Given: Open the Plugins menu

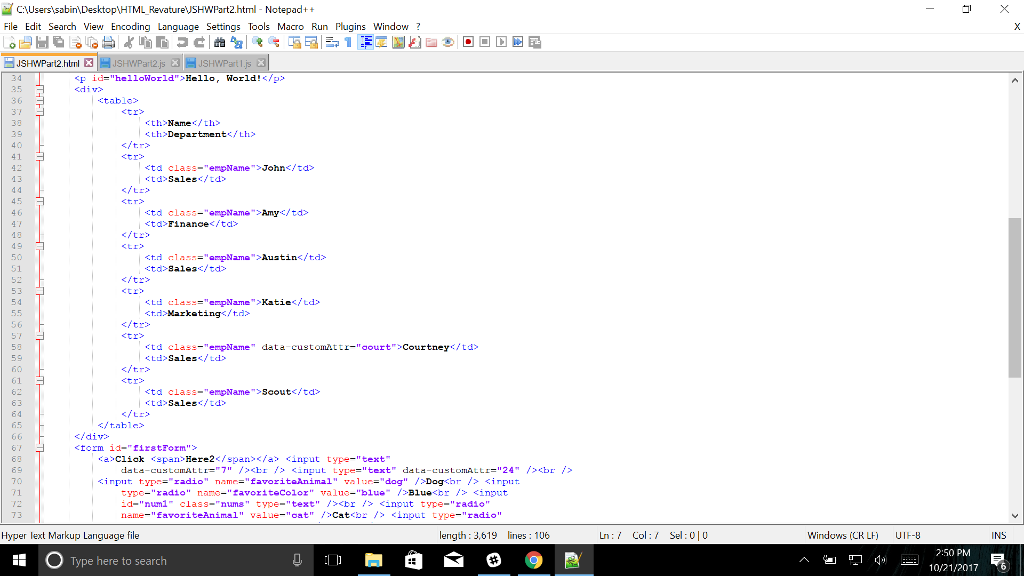Looking at the screenshot, I should [x=350, y=27].
